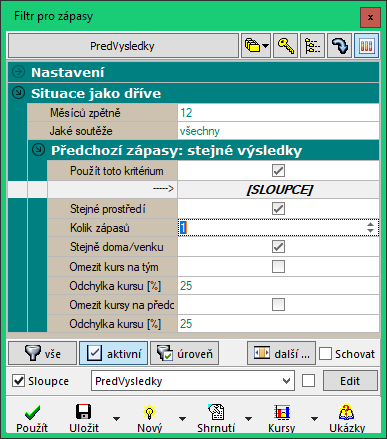Image resolution: width=387 pixels, height=439 pixels.
Task: Click the Kolik zápasů spinner arrows
Action: [x=370, y=228]
